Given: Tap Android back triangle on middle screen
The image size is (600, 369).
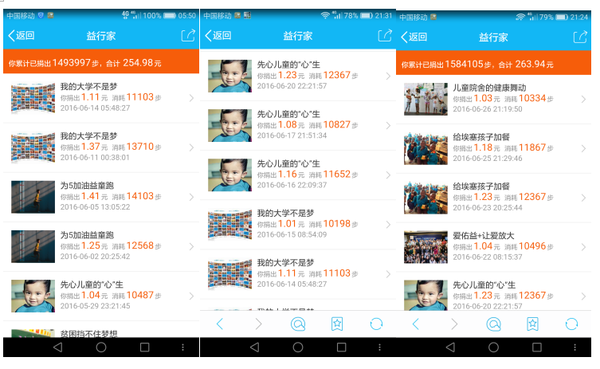Looking at the screenshot, I should (254, 347).
